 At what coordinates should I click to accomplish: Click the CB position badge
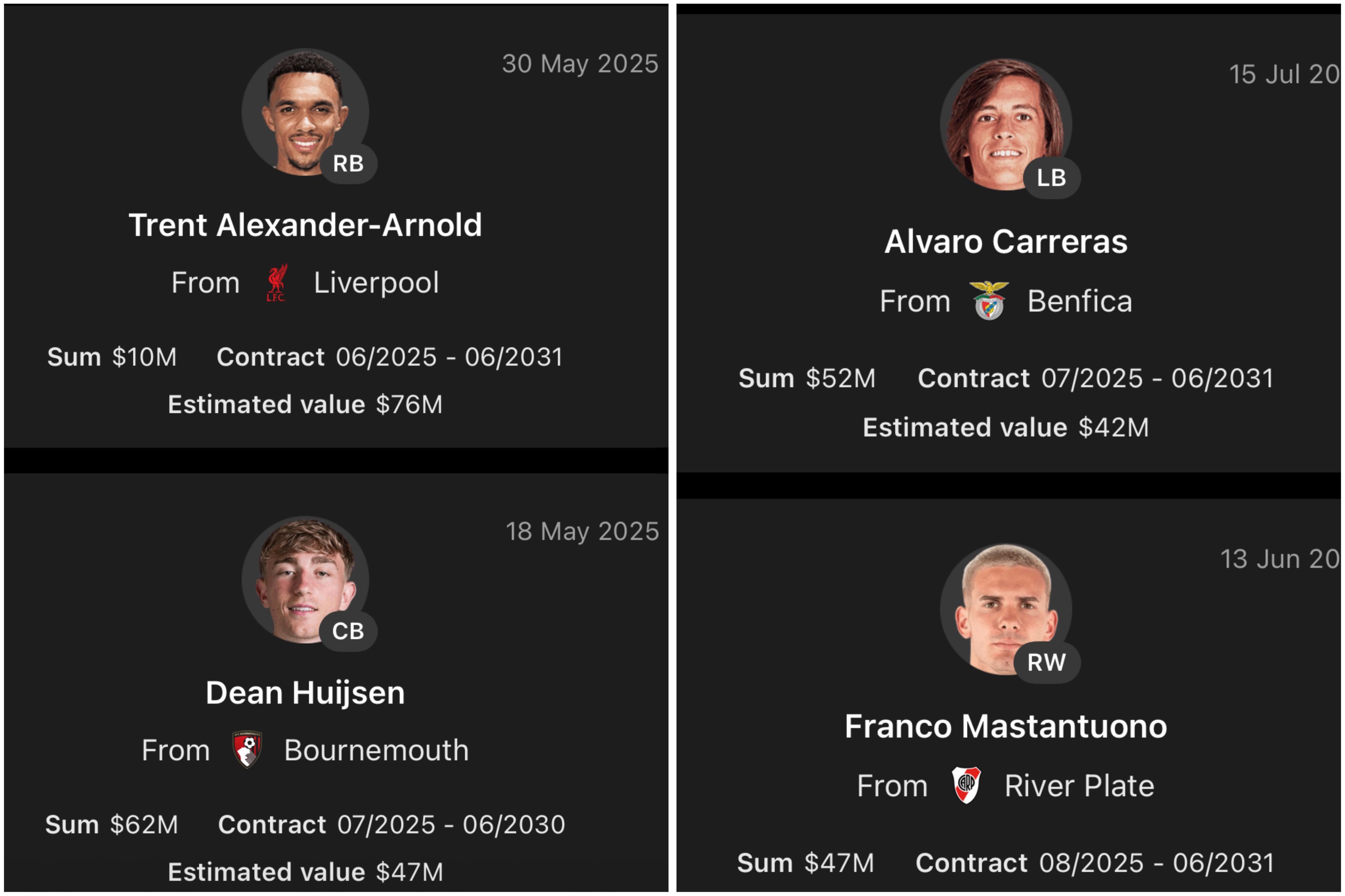(x=348, y=631)
